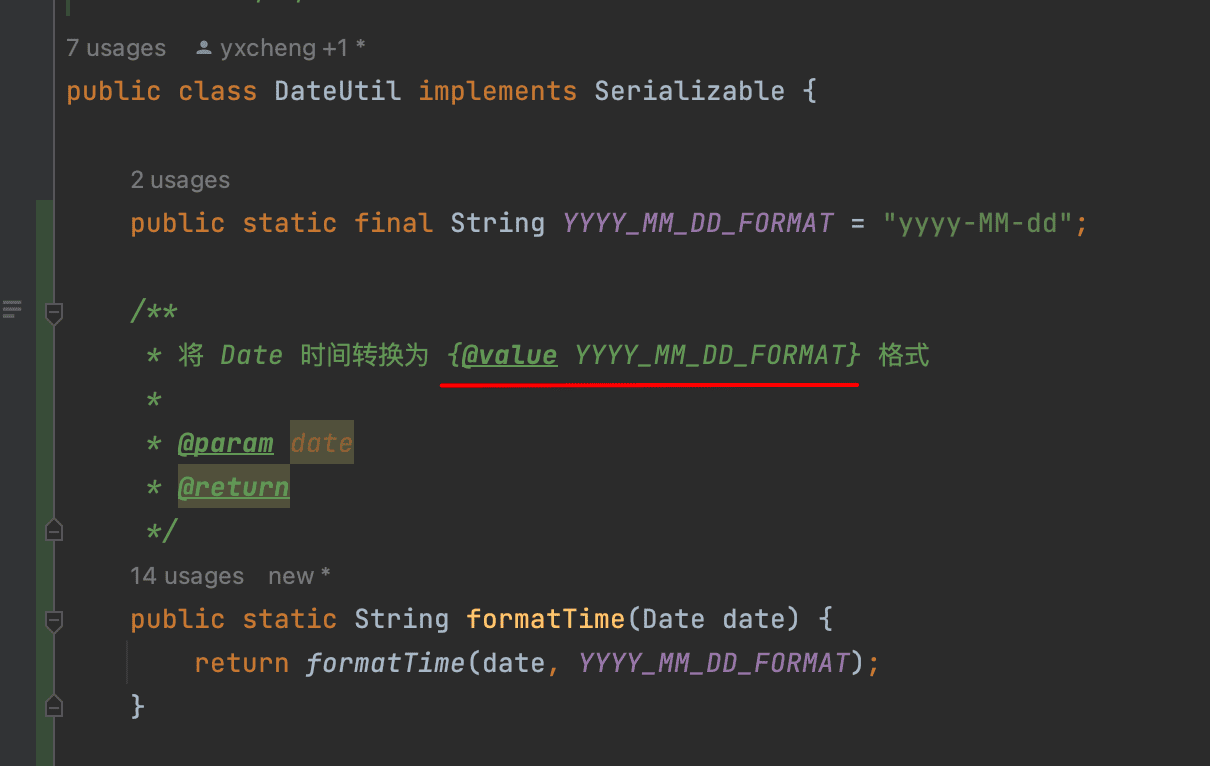Click the Serializable interface name

pos(689,91)
